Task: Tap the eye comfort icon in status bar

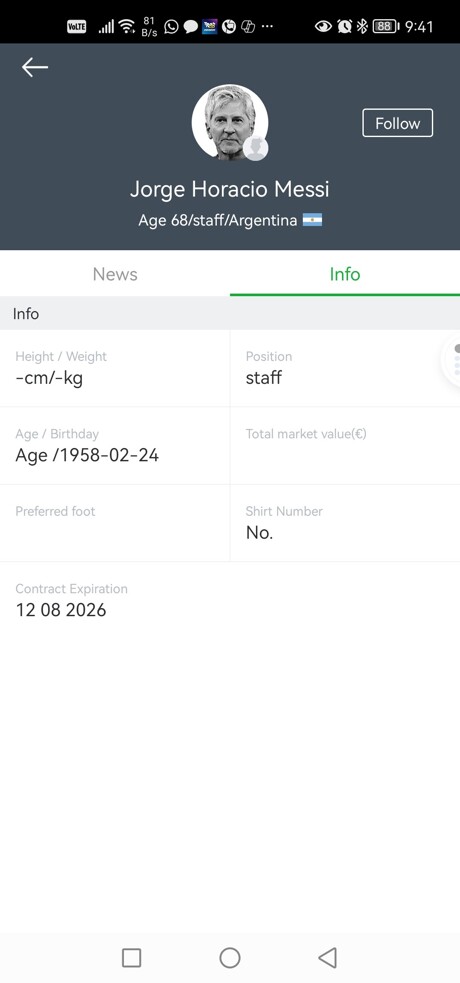Action: click(323, 26)
